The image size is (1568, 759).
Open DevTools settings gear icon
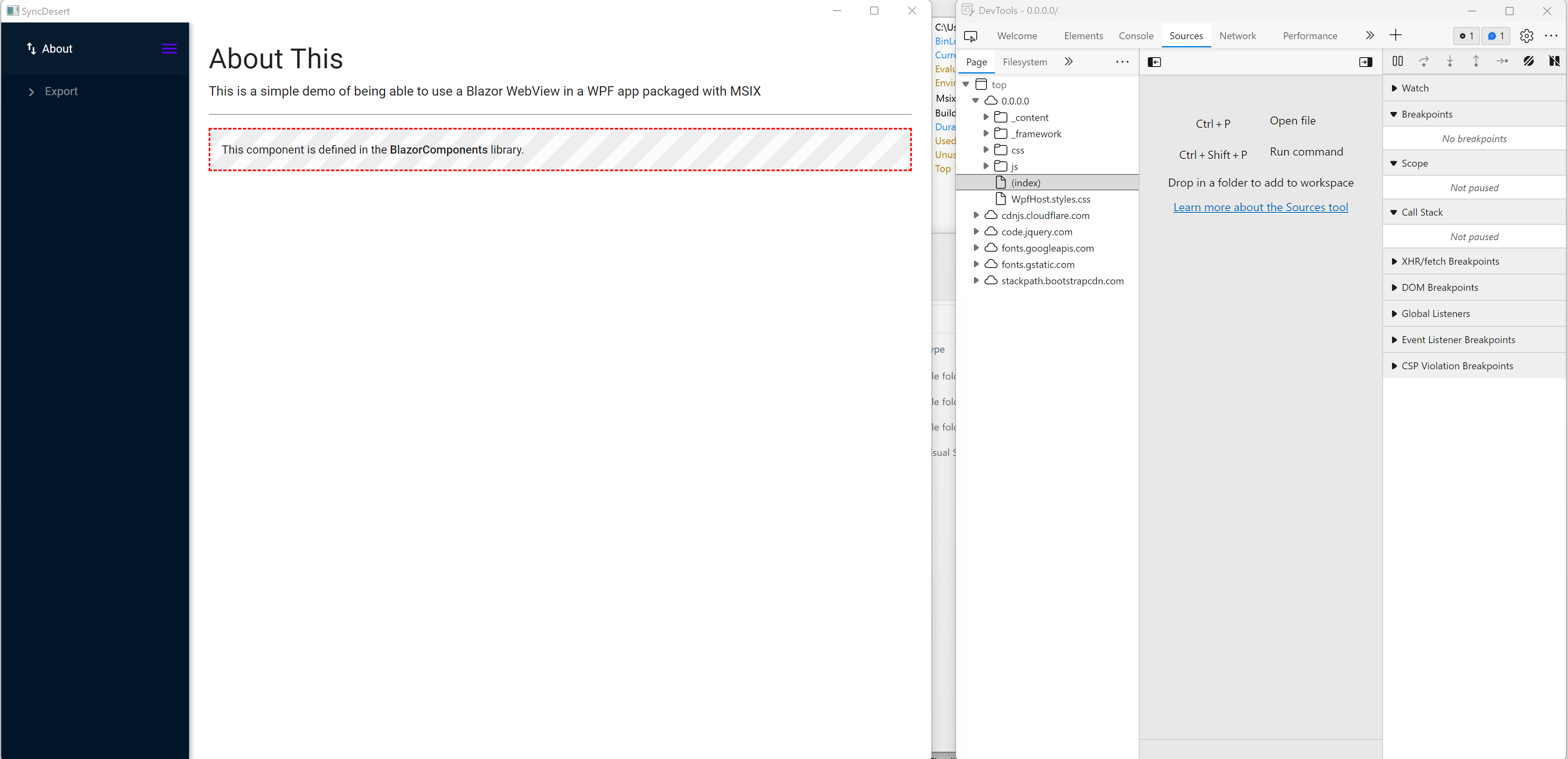click(x=1526, y=35)
